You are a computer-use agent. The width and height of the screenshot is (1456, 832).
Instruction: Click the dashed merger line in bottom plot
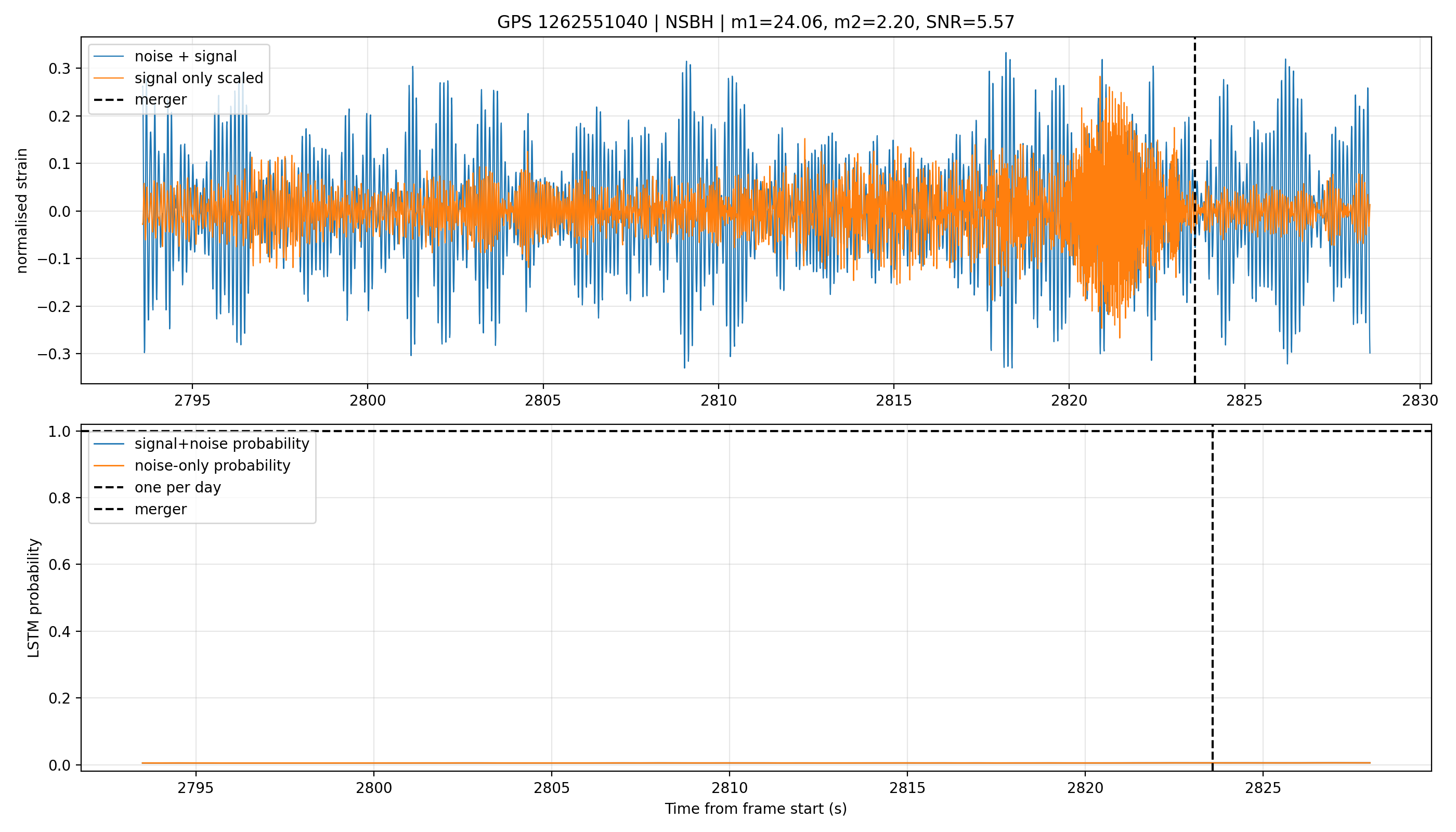pyautogui.click(x=1213, y=600)
